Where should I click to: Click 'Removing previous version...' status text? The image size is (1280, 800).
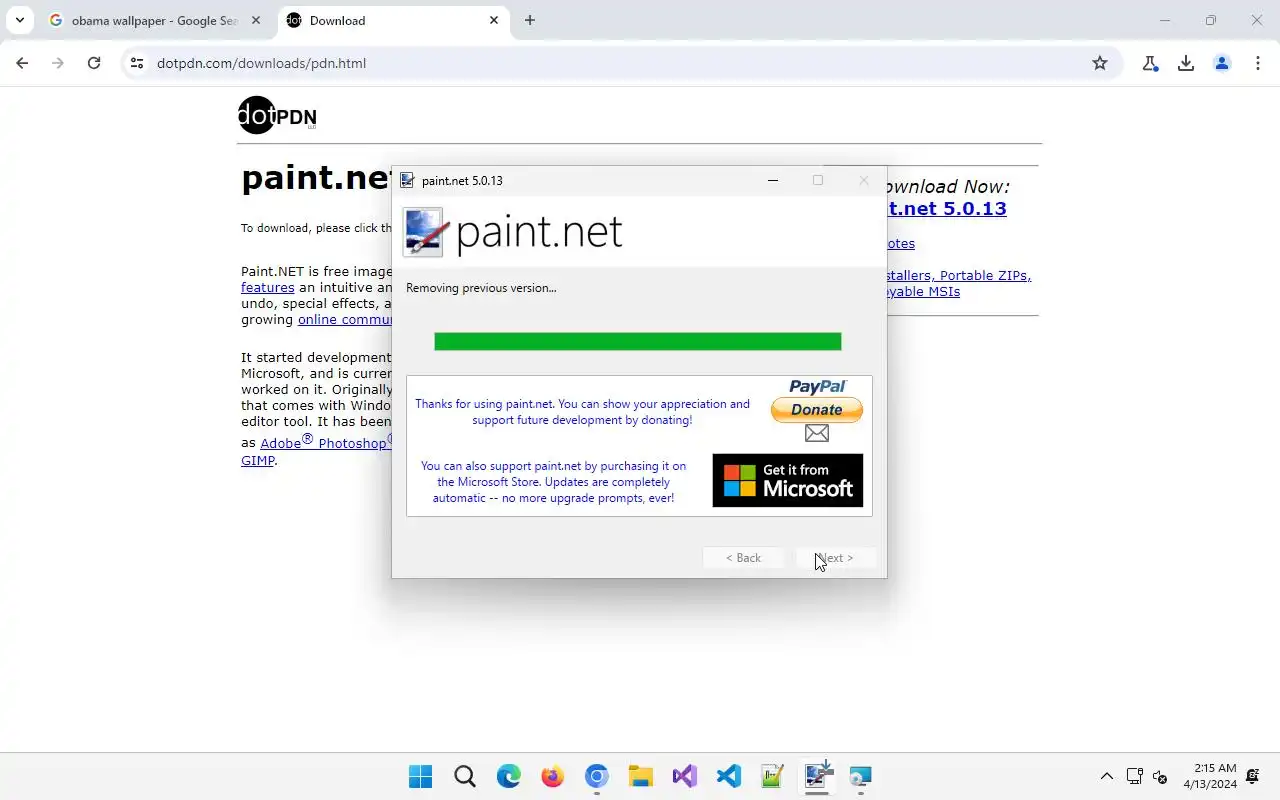point(481,288)
